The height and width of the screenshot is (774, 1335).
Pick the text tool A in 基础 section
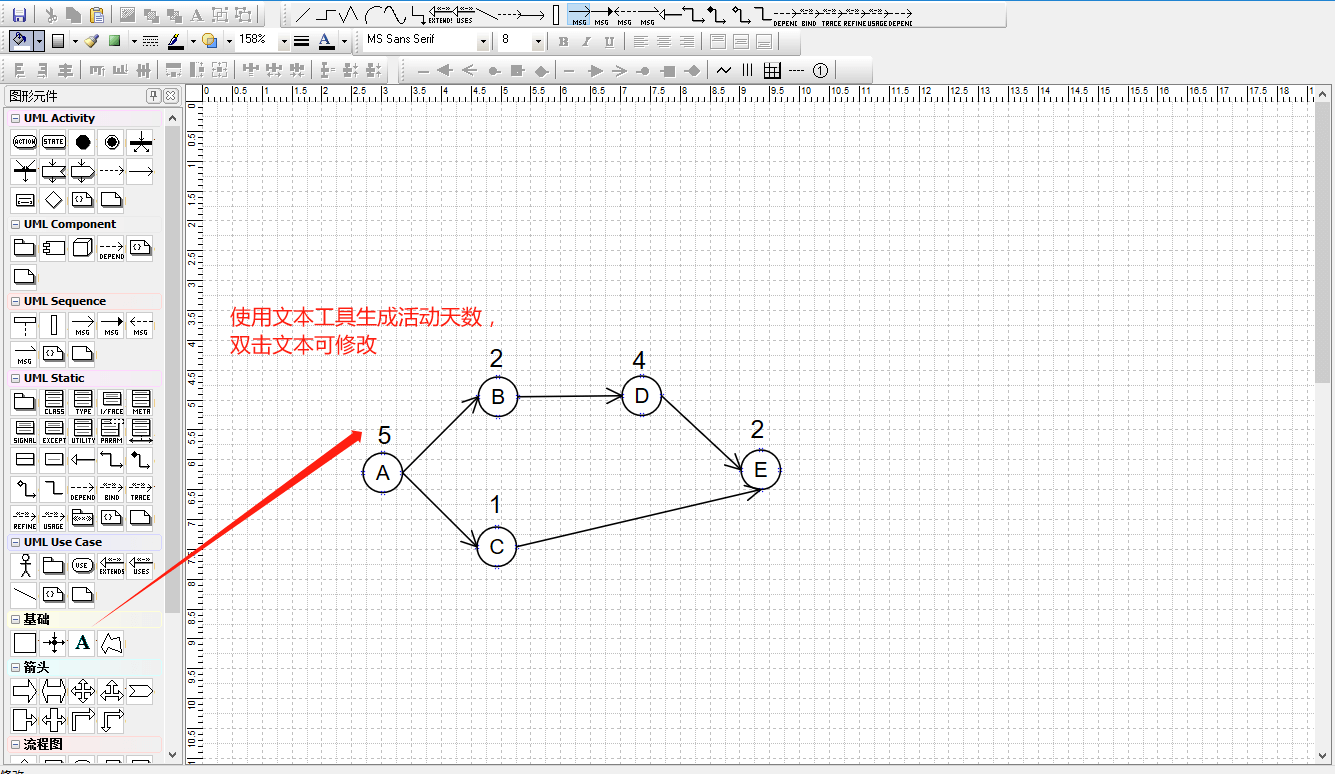[x=81, y=643]
